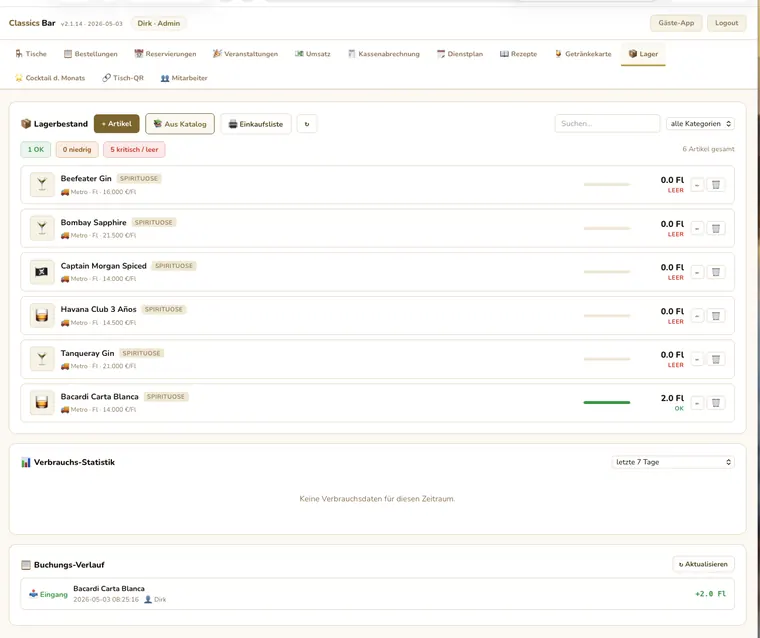Click the Captain Morgan Spiced item name
The height and width of the screenshot is (638, 760).
click(103, 266)
